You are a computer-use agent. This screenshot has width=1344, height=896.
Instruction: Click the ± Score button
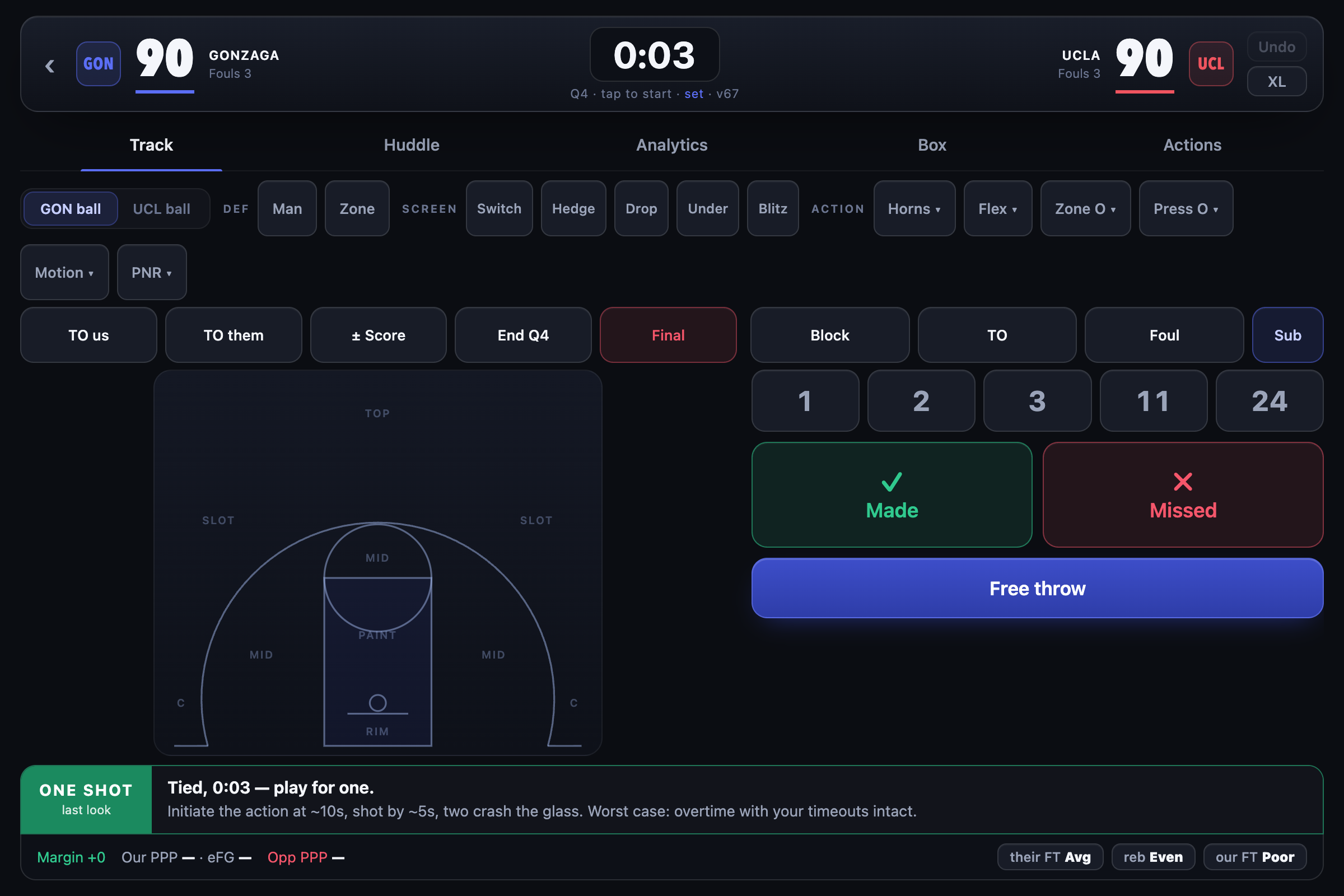click(379, 335)
